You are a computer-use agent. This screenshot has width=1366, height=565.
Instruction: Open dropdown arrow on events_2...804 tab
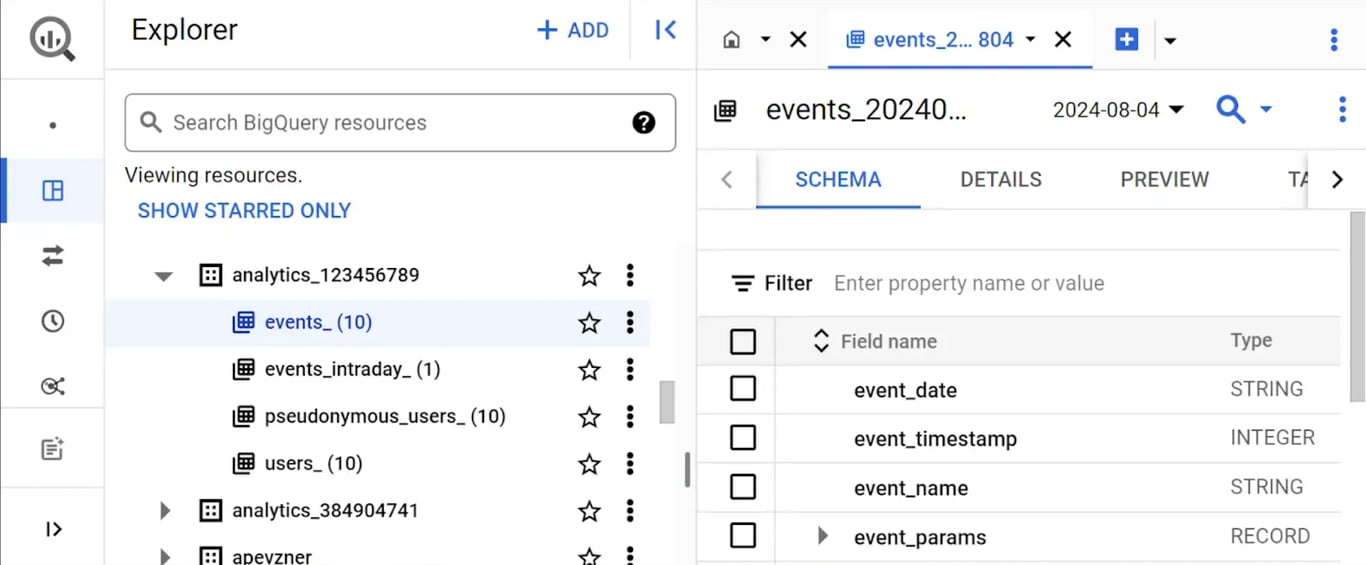click(x=1030, y=40)
